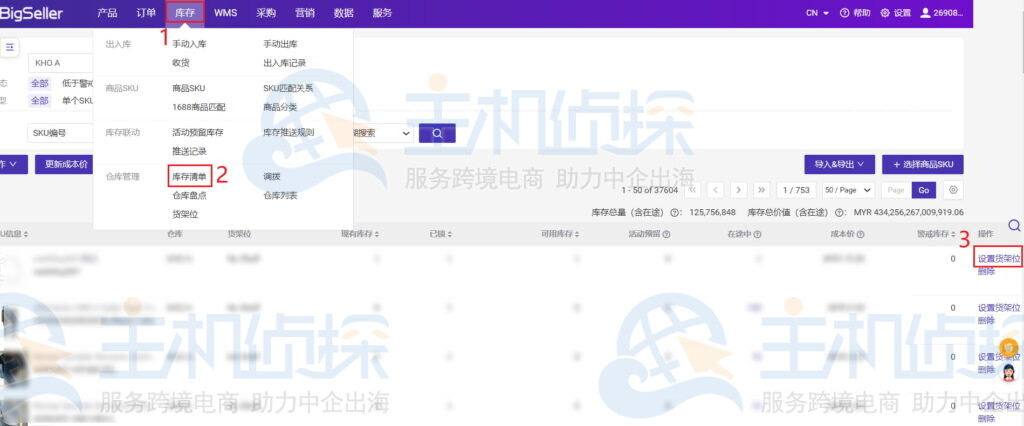Open the 采购 top menu
The height and width of the screenshot is (426, 1024).
[266, 13]
